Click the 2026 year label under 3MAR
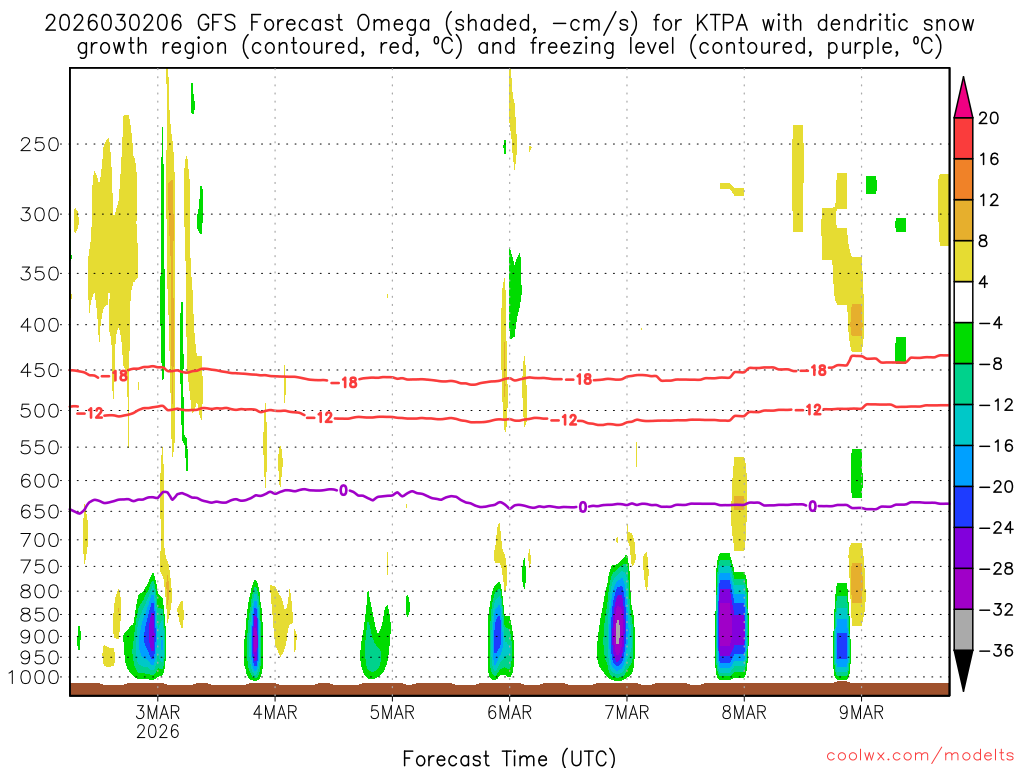The width and height of the screenshot is (1024, 768). coord(157,731)
